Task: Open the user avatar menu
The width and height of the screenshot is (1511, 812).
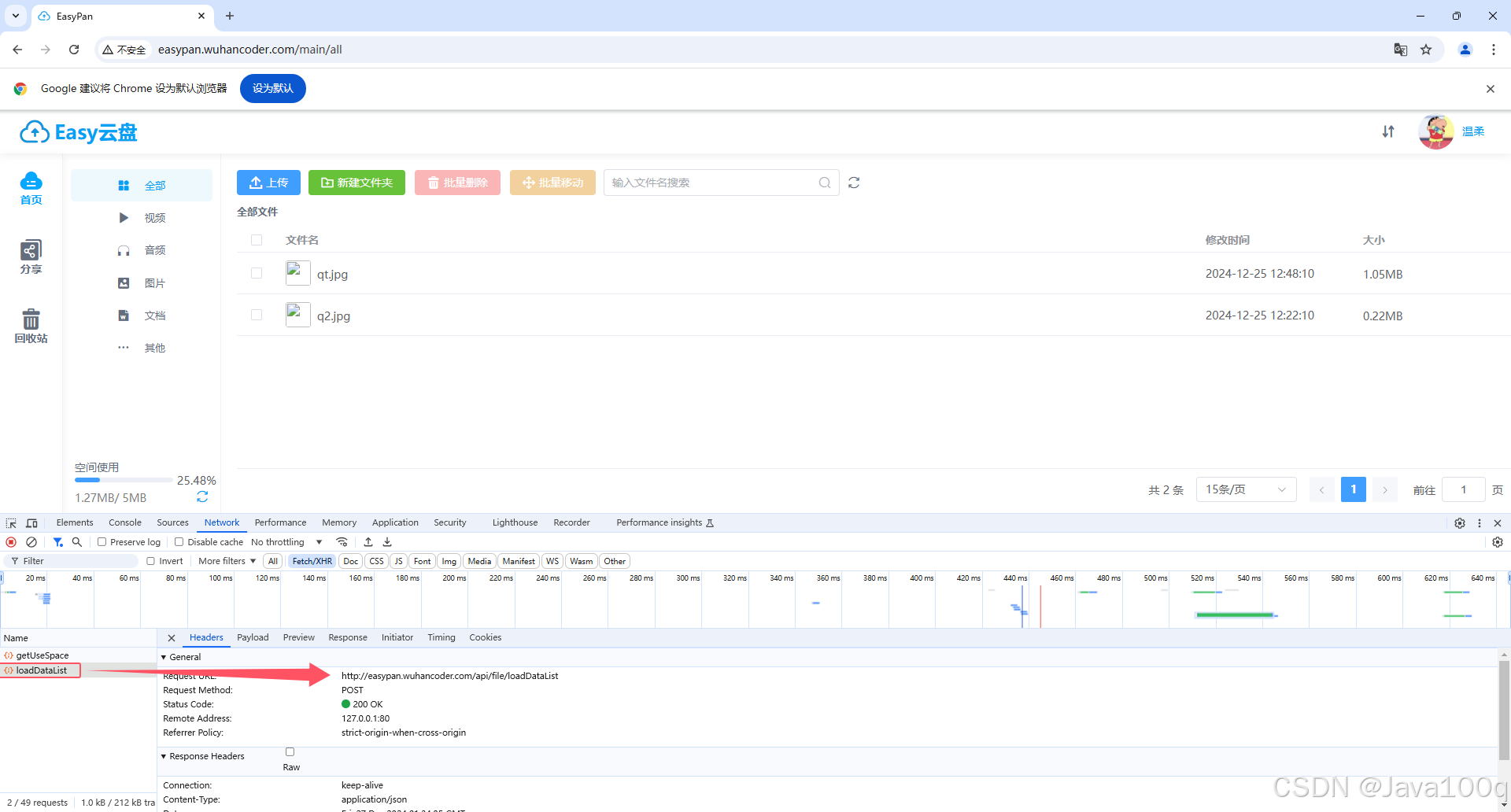Action: tap(1436, 131)
